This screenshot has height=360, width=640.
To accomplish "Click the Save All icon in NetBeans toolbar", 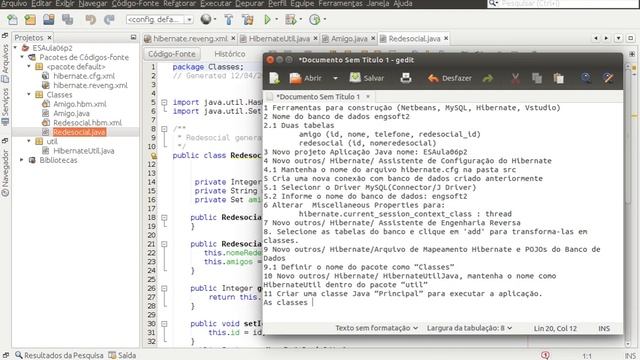I will [67, 19].
